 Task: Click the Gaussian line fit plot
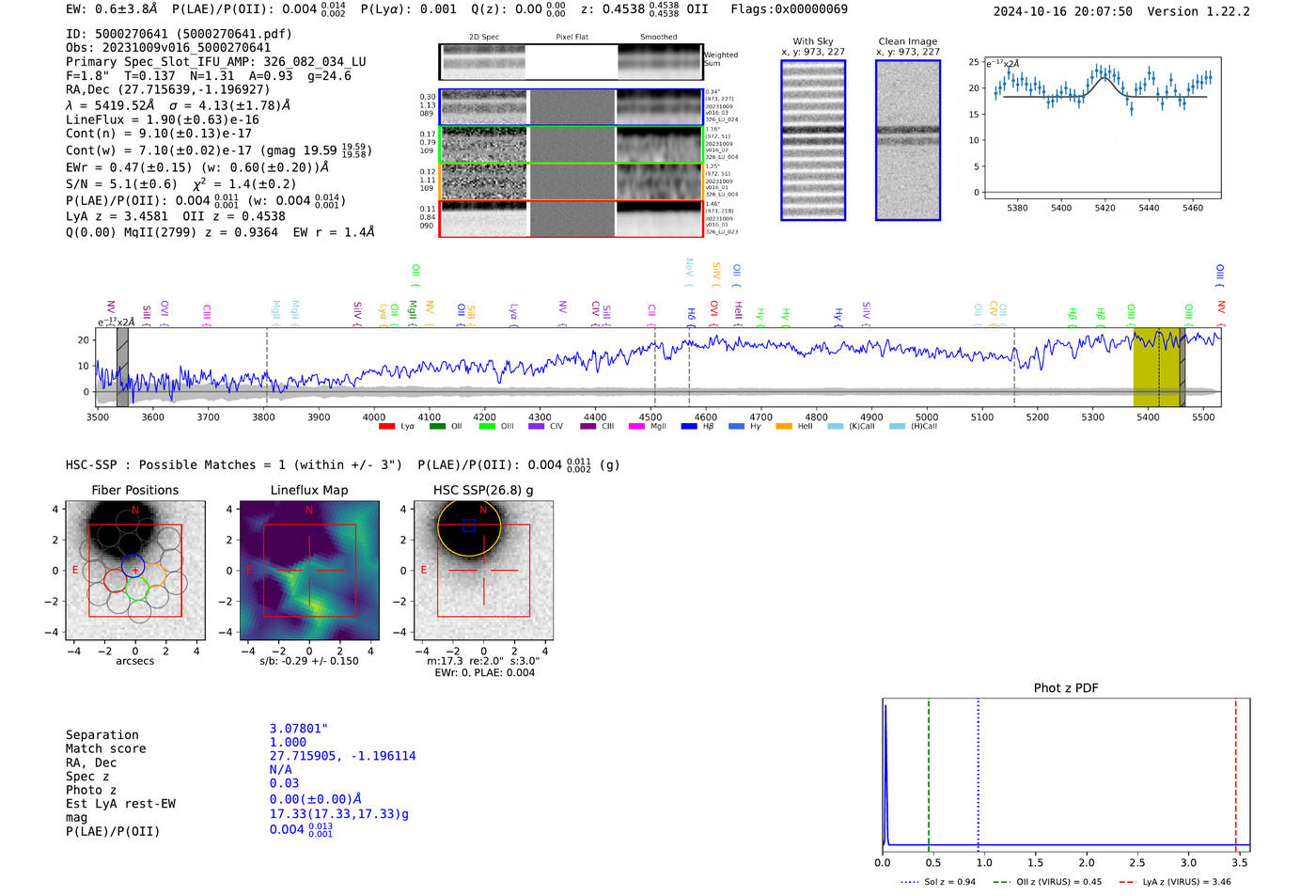(x=1102, y=127)
